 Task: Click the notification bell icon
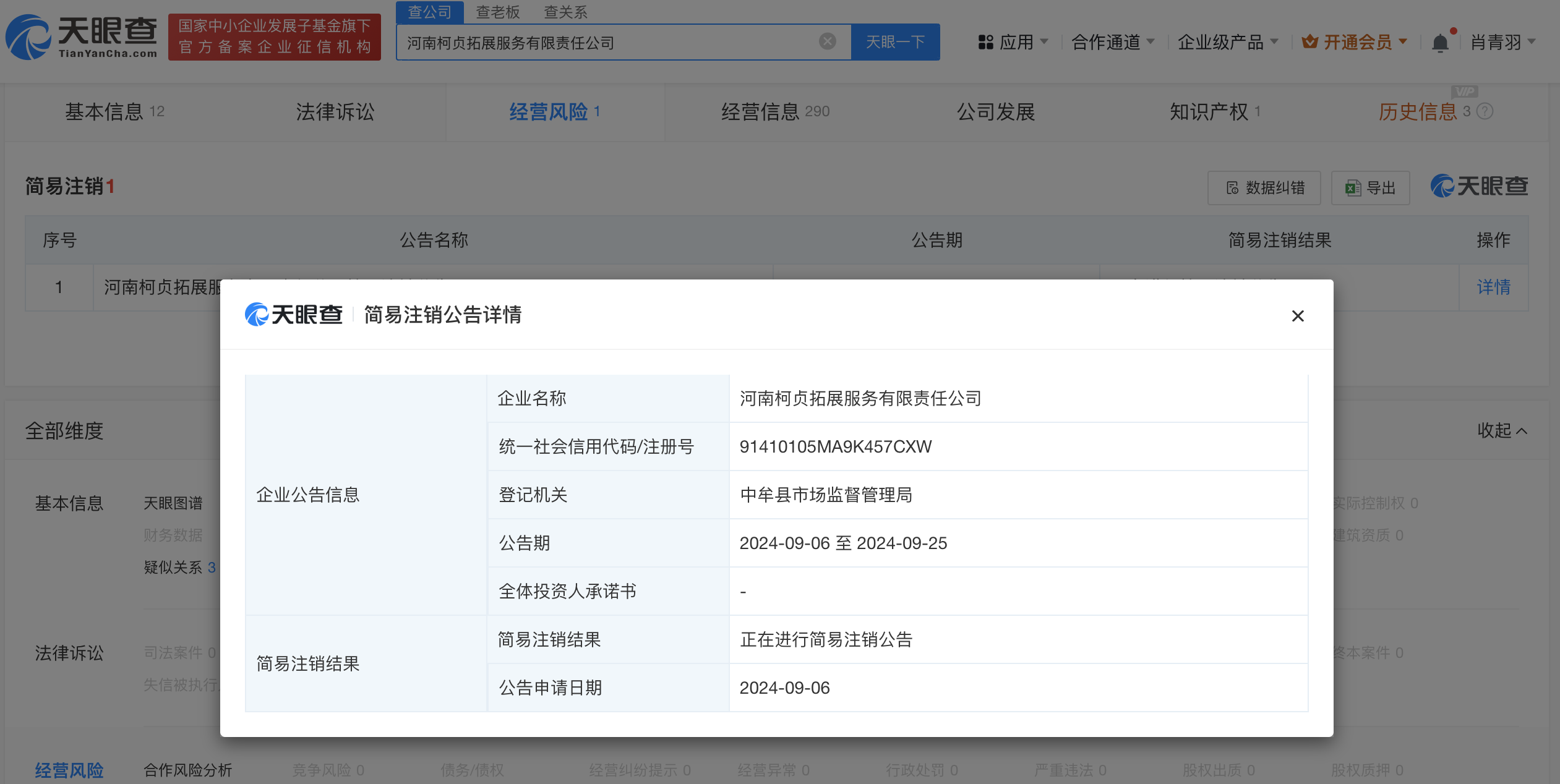pos(1440,43)
